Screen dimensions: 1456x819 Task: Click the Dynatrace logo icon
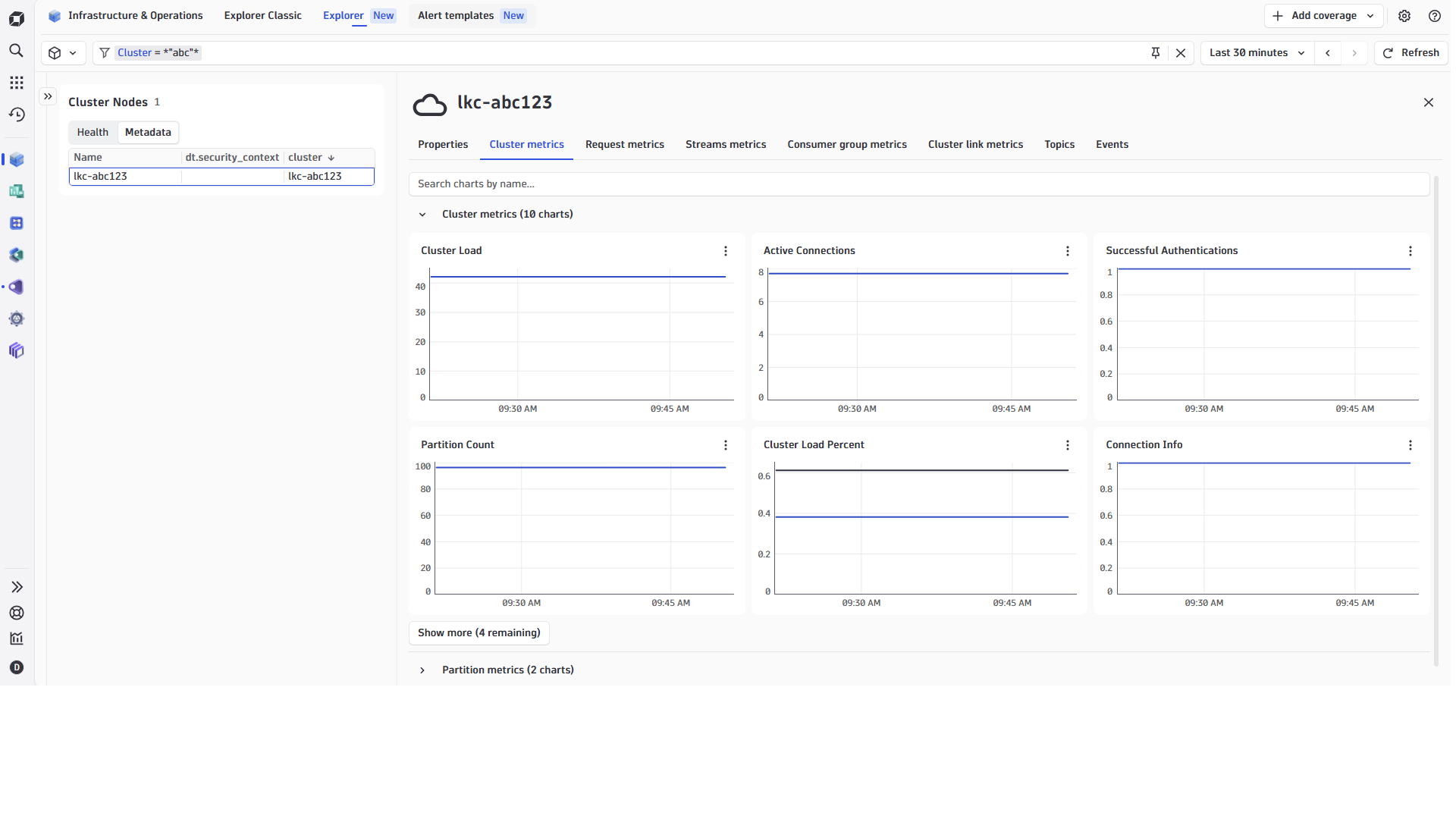tap(17, 18)
